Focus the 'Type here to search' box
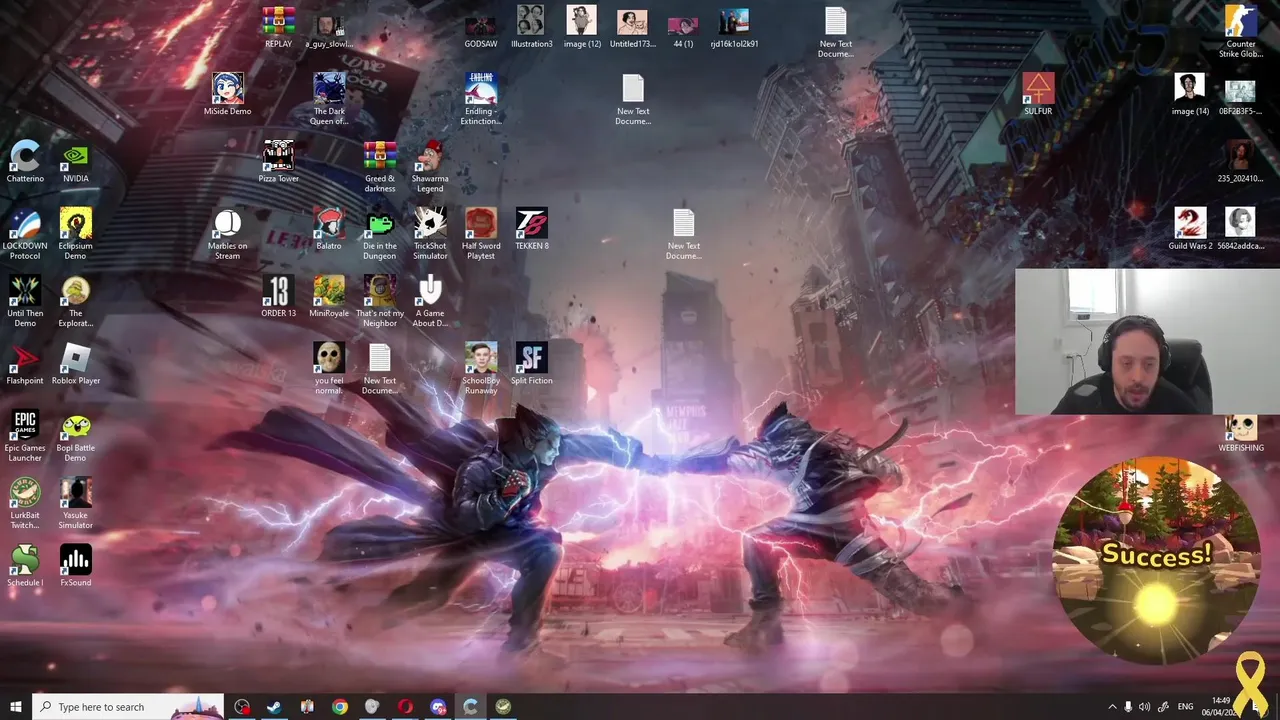Viewport: 1280px width, 720px height. tap(128, 707)
